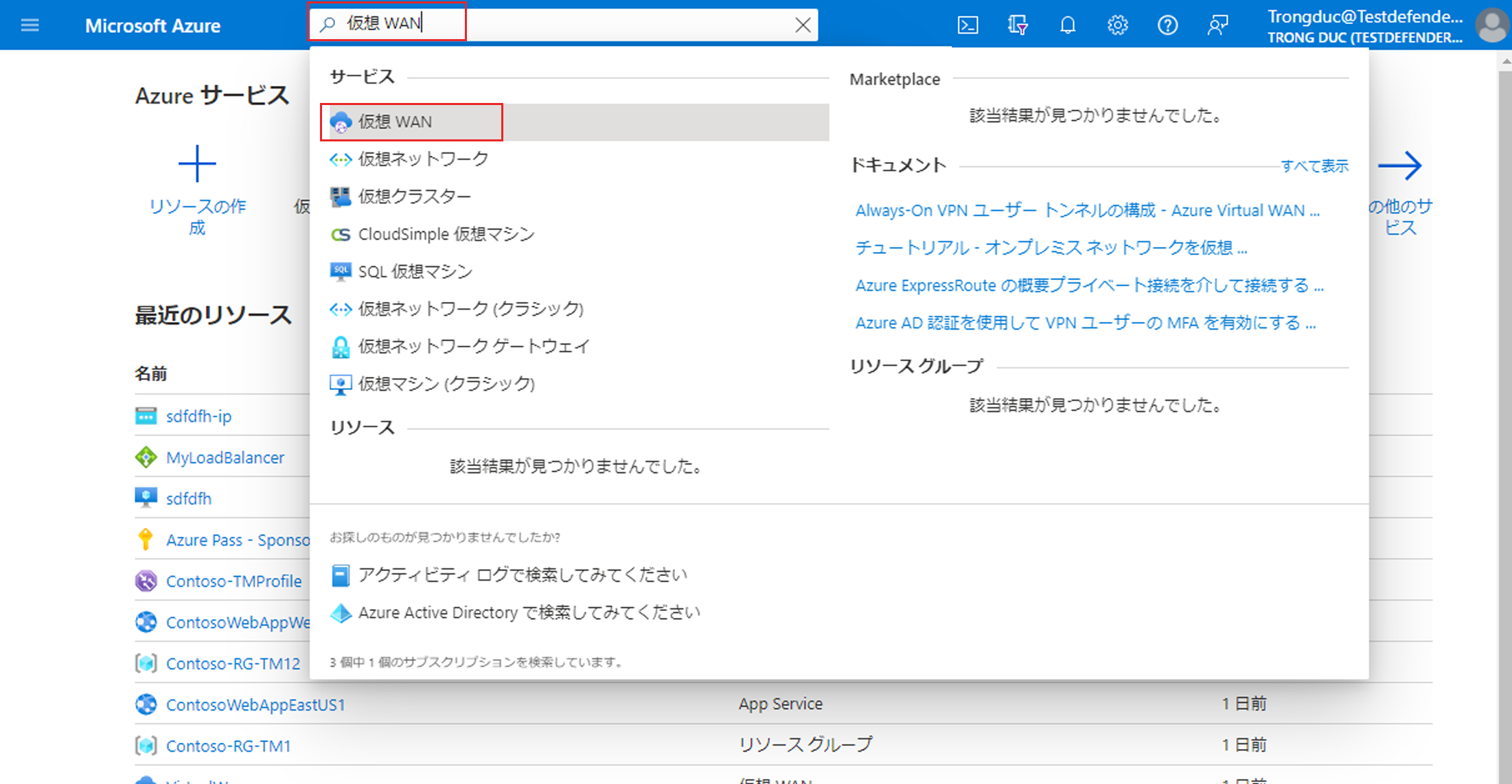Viewport: 1512px width, 784px height.
Task: Click すべて表示 in documents section
Action: (1314, 166)
